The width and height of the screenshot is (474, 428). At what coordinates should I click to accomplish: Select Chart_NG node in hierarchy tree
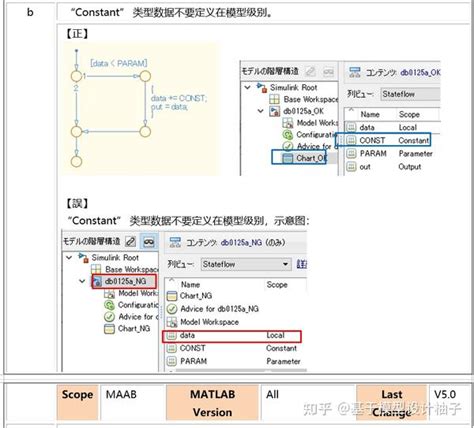point(134,329)
